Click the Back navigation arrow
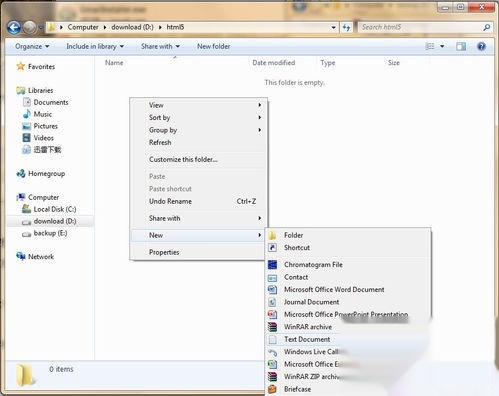 pos(14,27)
